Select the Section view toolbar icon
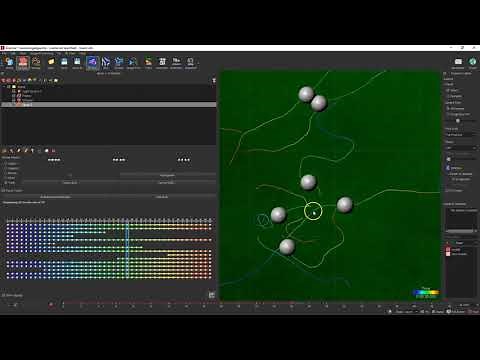This screenshot has height=360, width=480. 119,62
